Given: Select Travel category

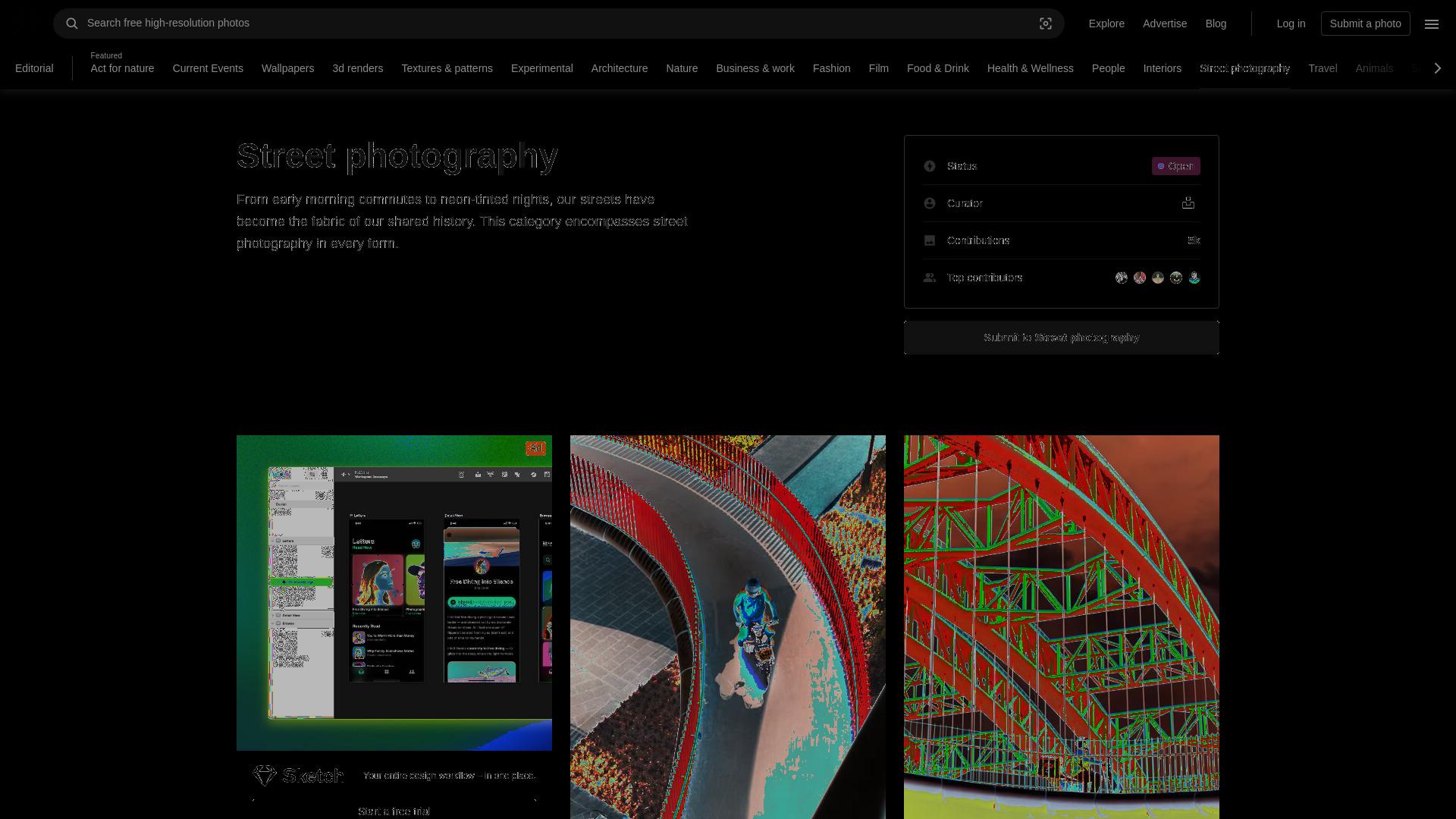Looking at the screenshot, I should [x=1323, y=68].
